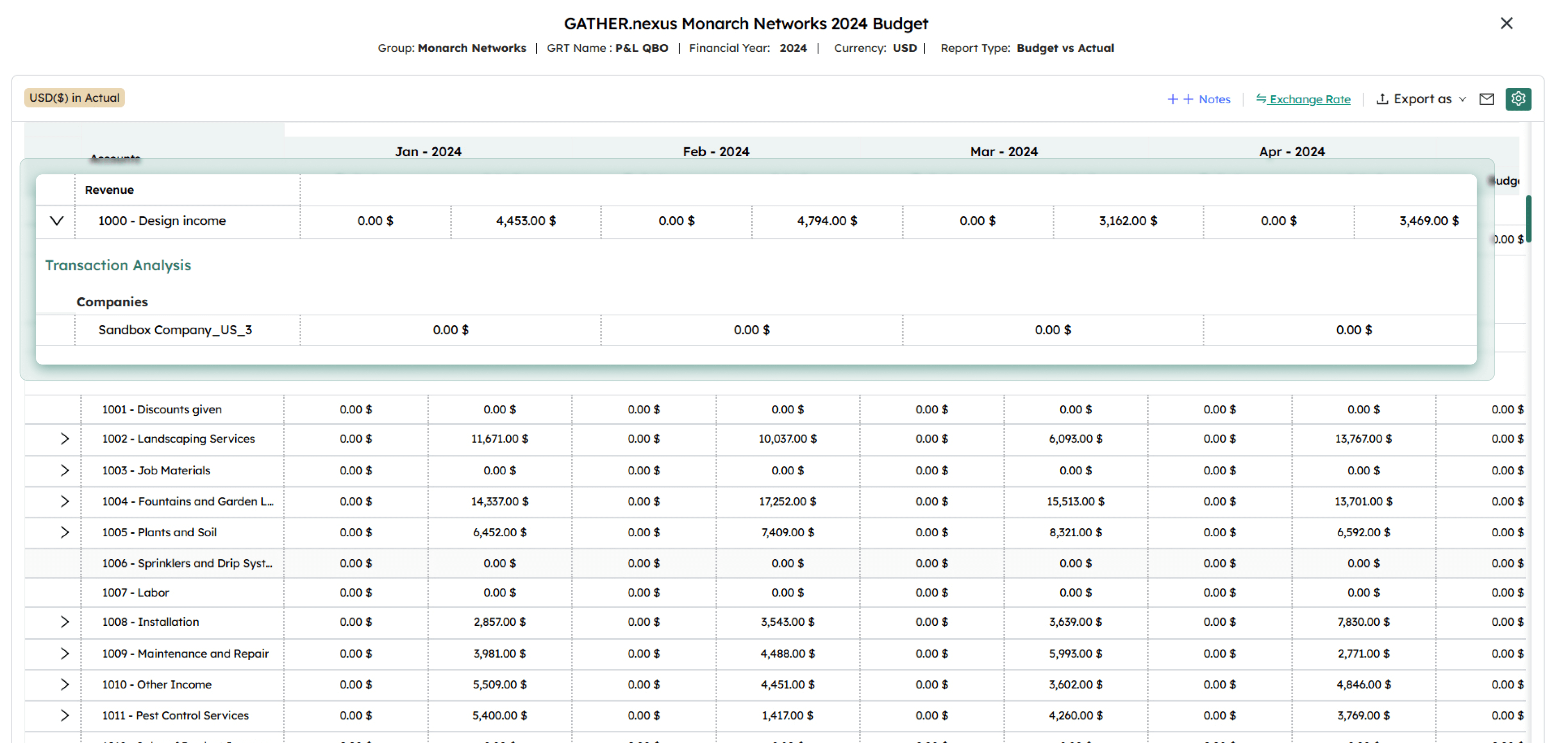Add Notes to the report
The image size is (1568, 743).
1199,99
